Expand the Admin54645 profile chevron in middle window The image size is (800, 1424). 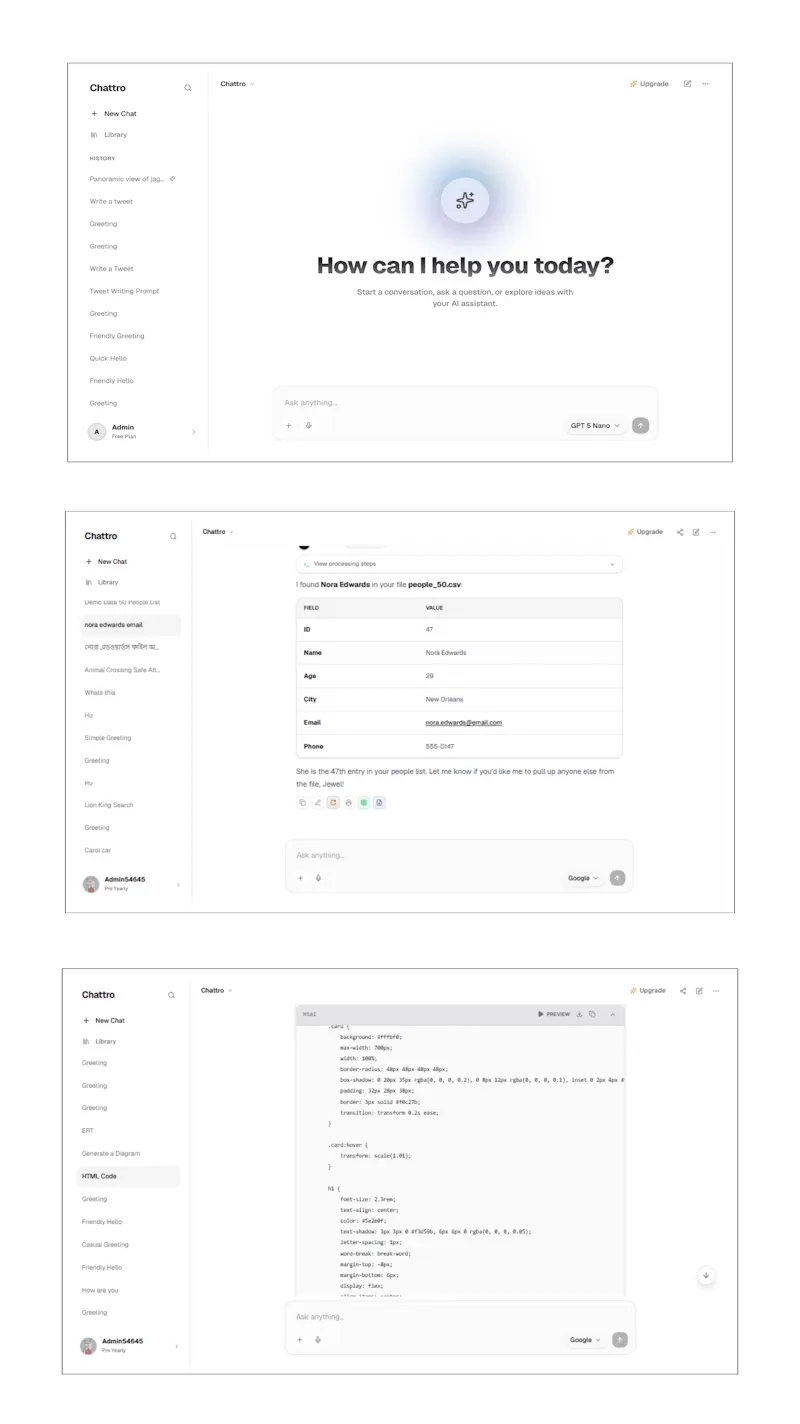click(178, 884)
